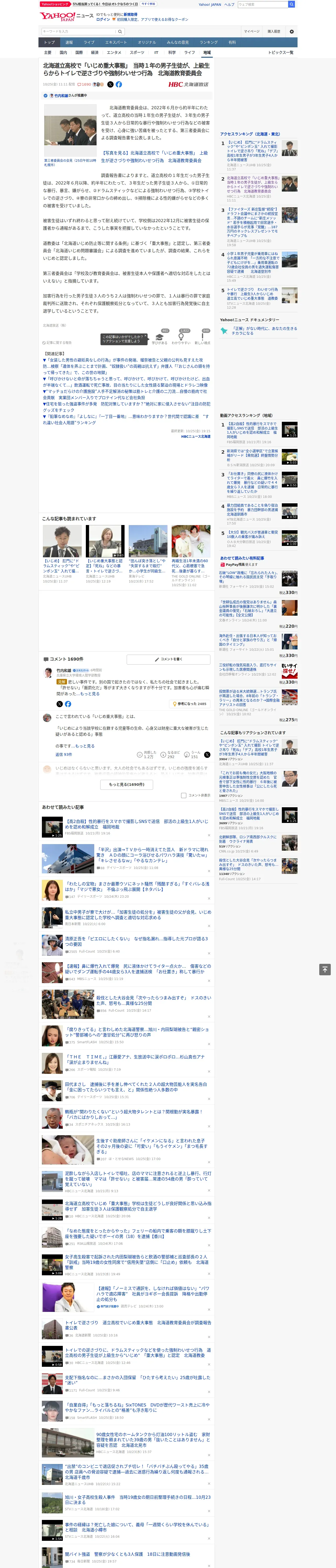The image size is (336, 1568).
Task: Click 学びがある graduation cap reaction
Action: pyautogui.click(x=160, y=337)
